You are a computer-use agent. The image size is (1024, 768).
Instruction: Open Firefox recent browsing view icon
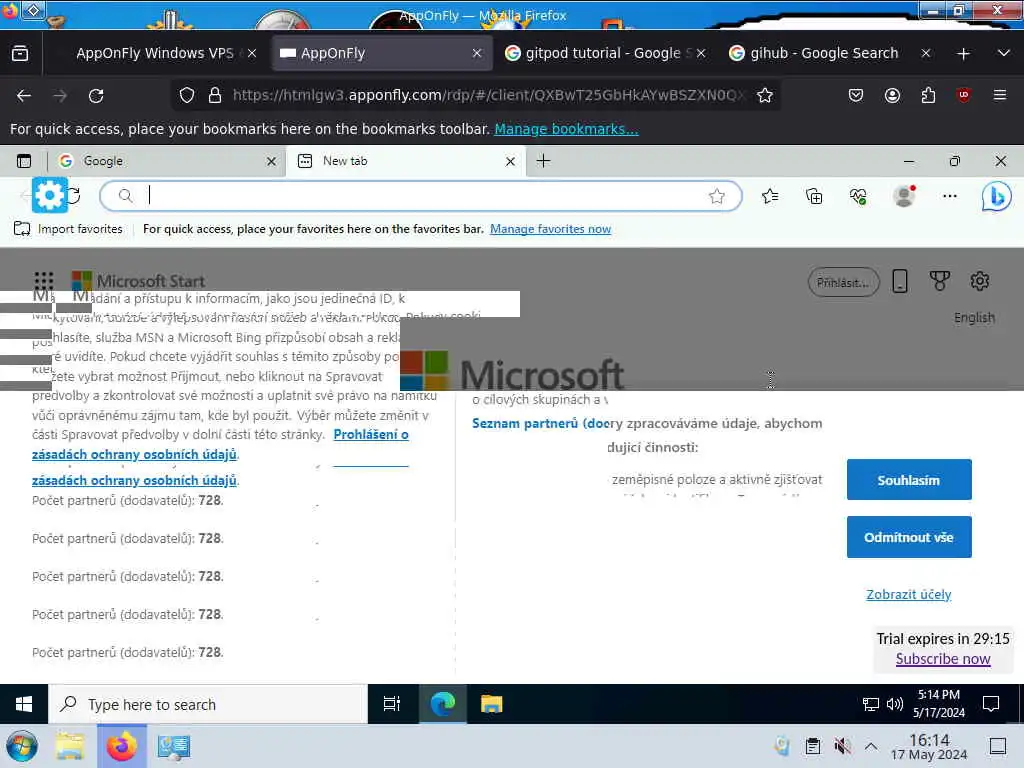click(20, 54)
